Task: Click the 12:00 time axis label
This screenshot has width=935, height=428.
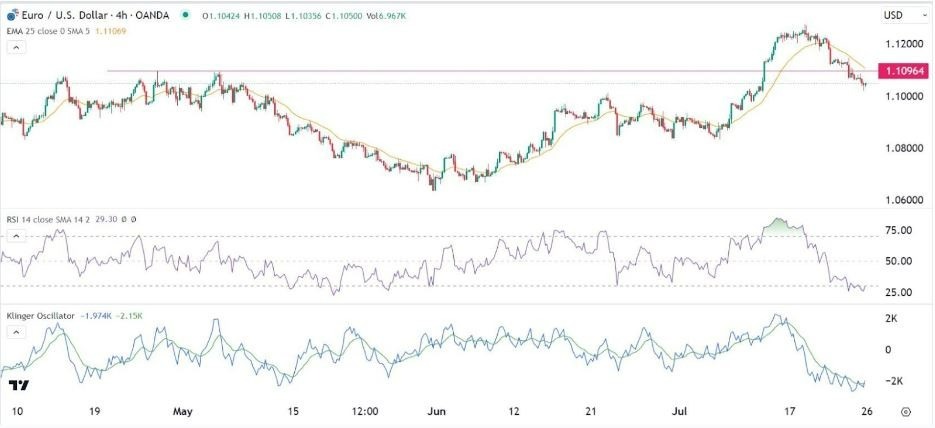Action: [366, 412]
